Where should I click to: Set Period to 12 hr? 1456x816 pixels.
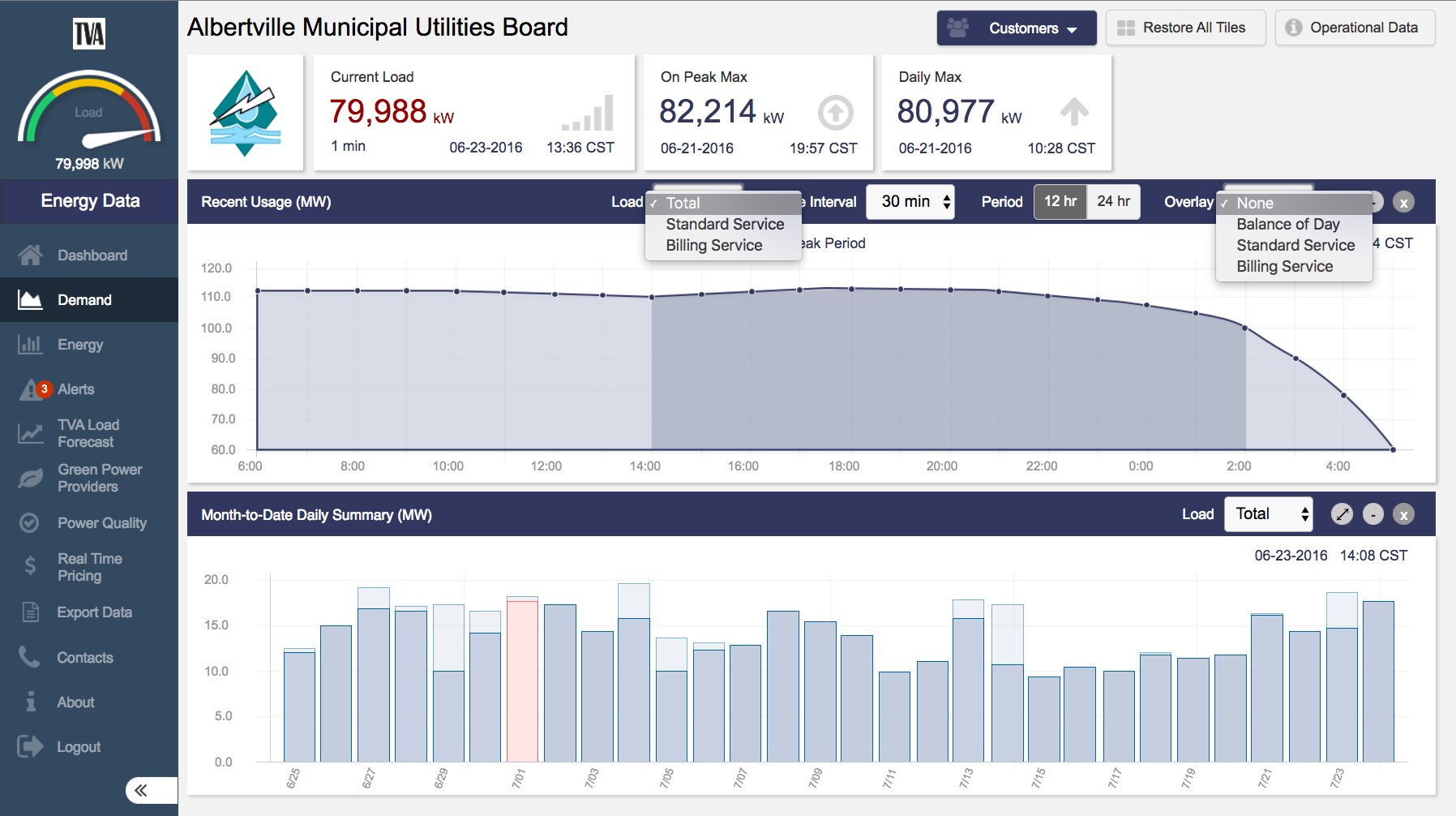click(1060, 202)
